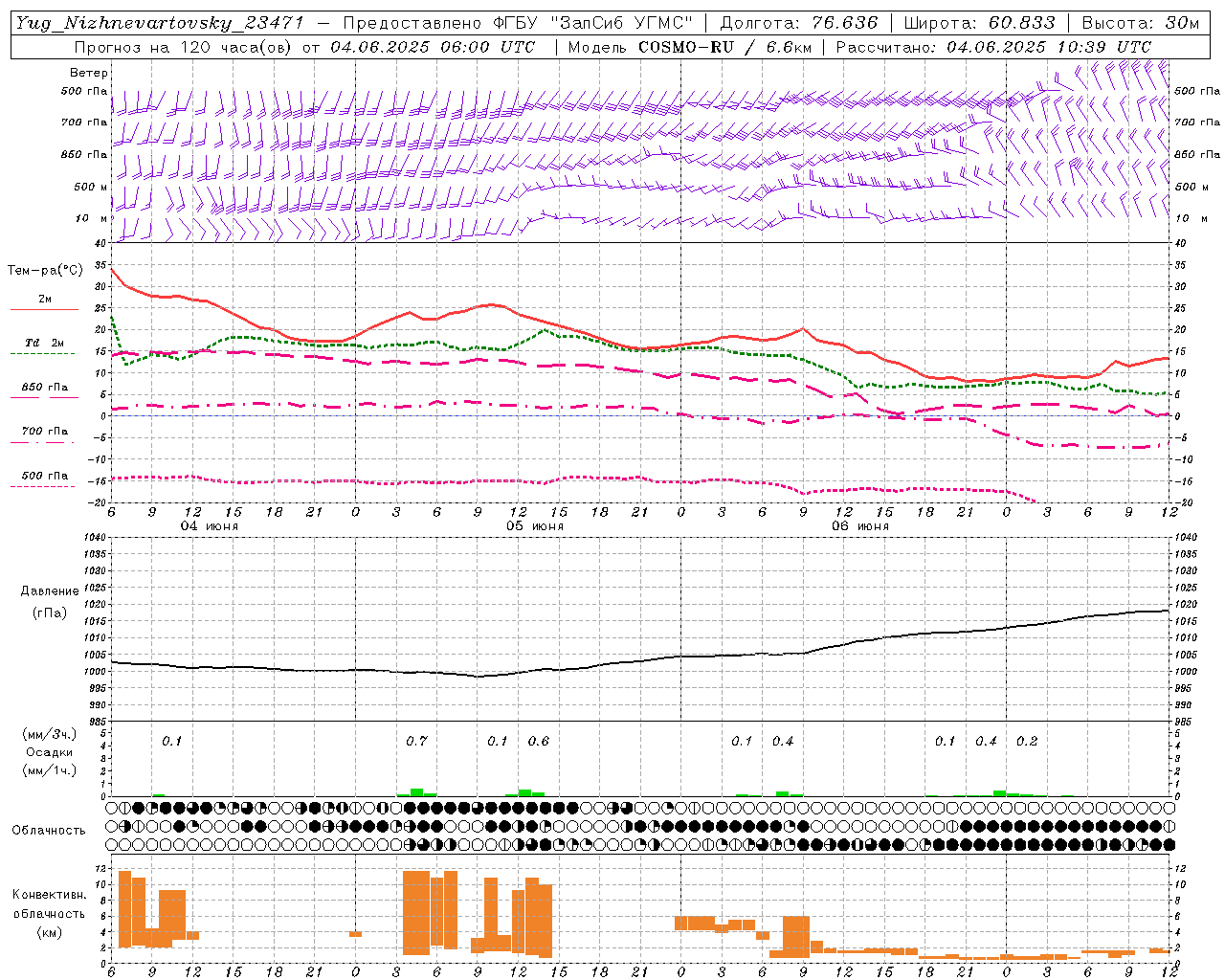Click the station title Yug_Nizhnevartovsky_23471
This screenshot has height=980, width=1225.
(159, 23)
